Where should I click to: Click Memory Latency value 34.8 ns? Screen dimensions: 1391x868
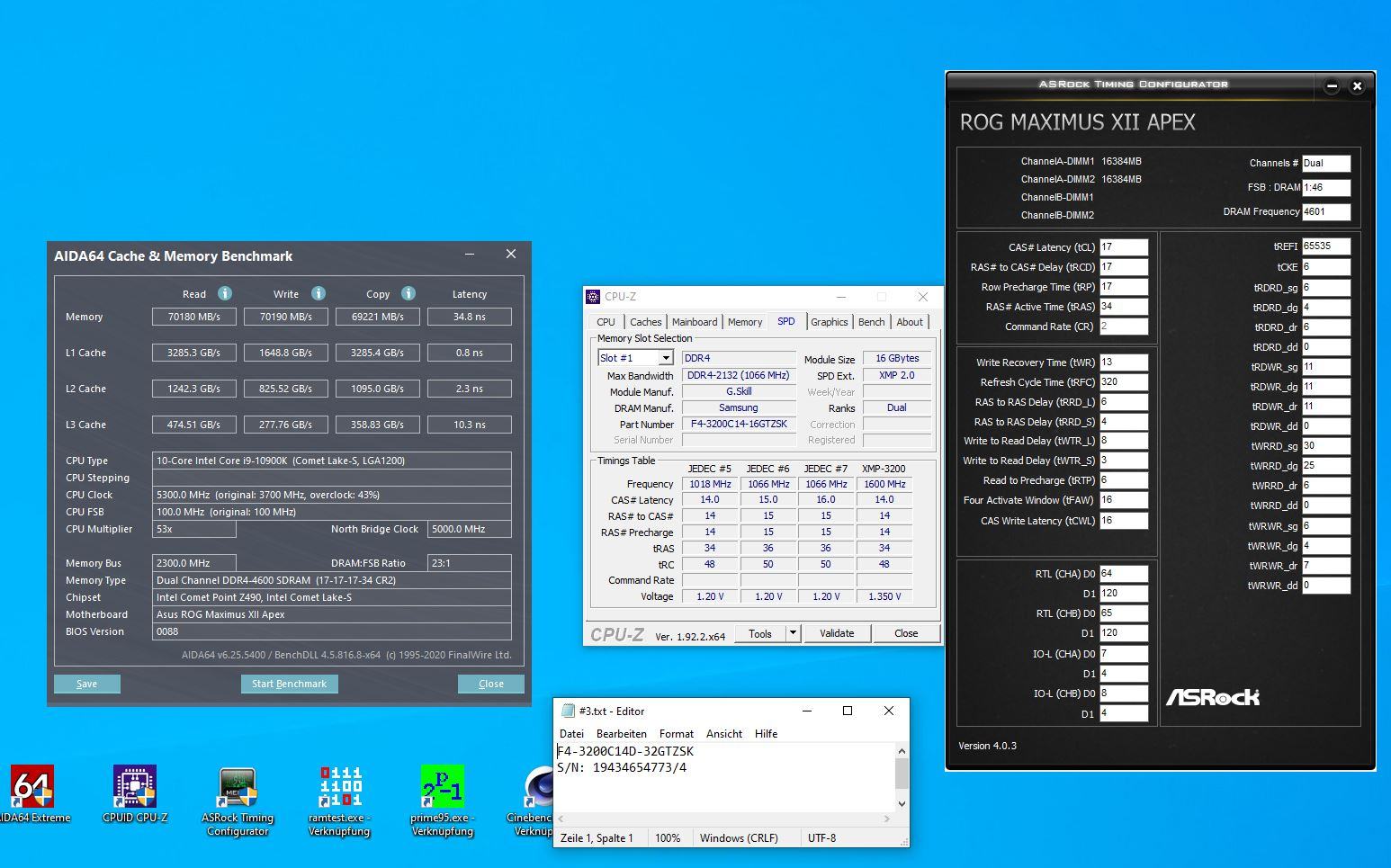pyautogui.click(x=470, y=317)
